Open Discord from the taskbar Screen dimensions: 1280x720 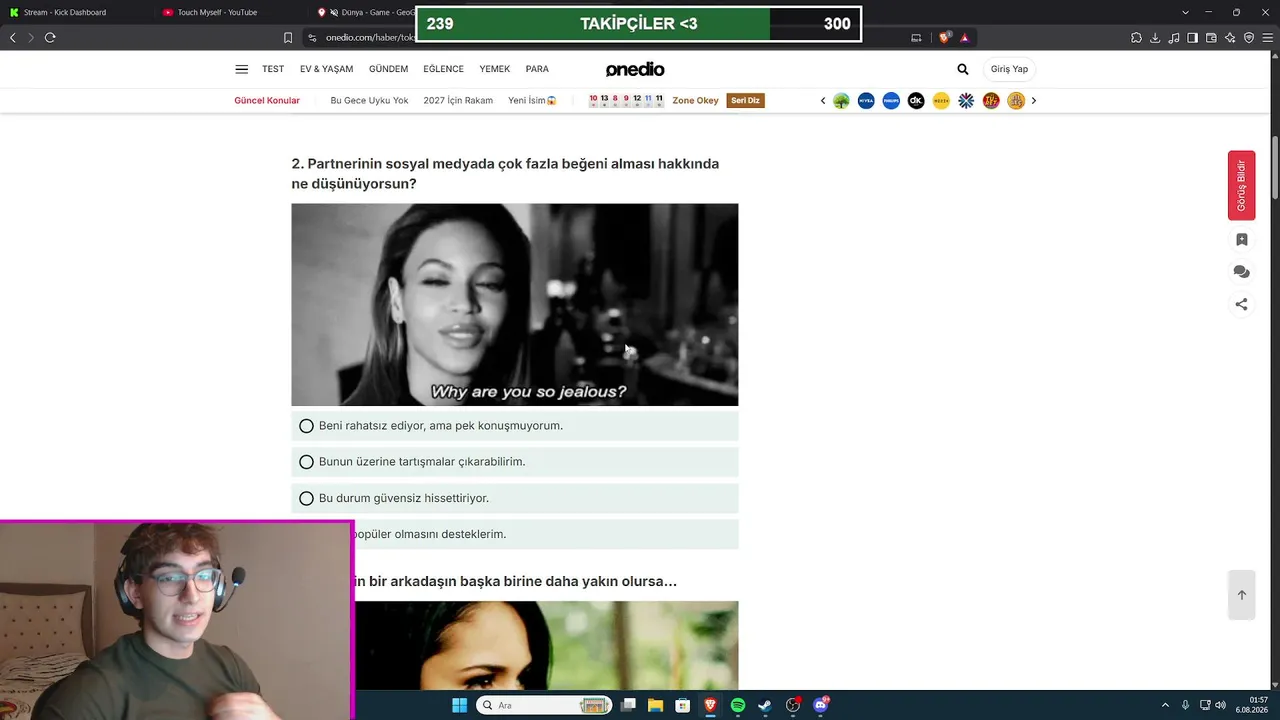[821, 705]
